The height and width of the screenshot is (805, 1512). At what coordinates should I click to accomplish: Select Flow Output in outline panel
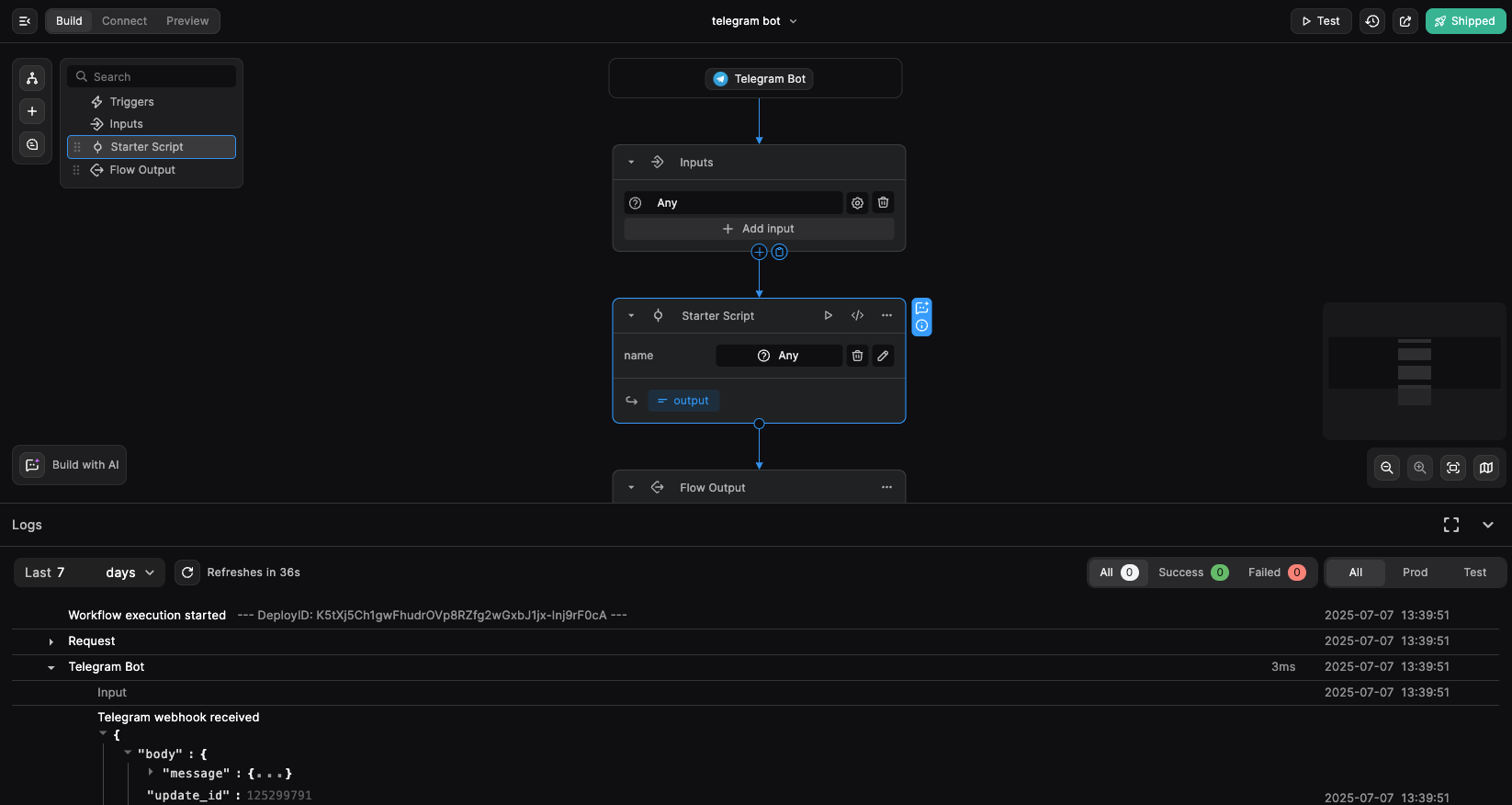pyautogui.click(x=152, y=170)
